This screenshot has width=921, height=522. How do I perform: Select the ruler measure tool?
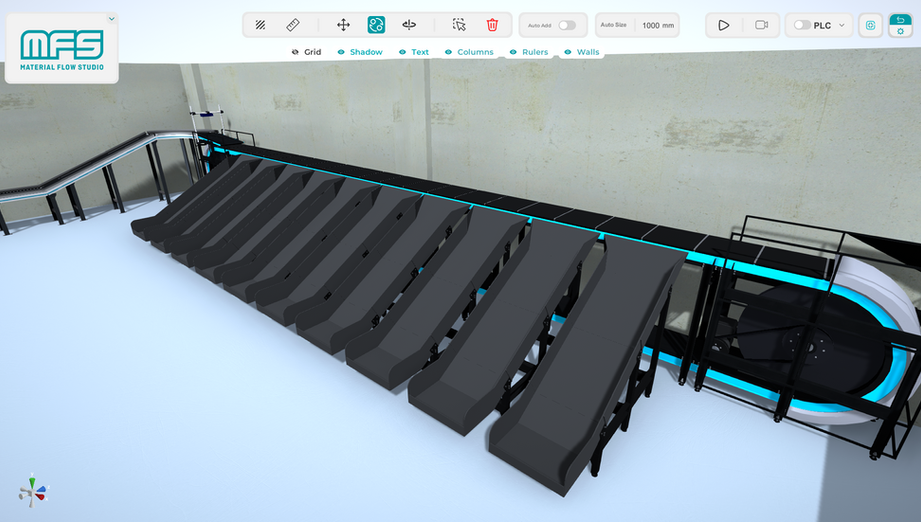pos(293,25)
